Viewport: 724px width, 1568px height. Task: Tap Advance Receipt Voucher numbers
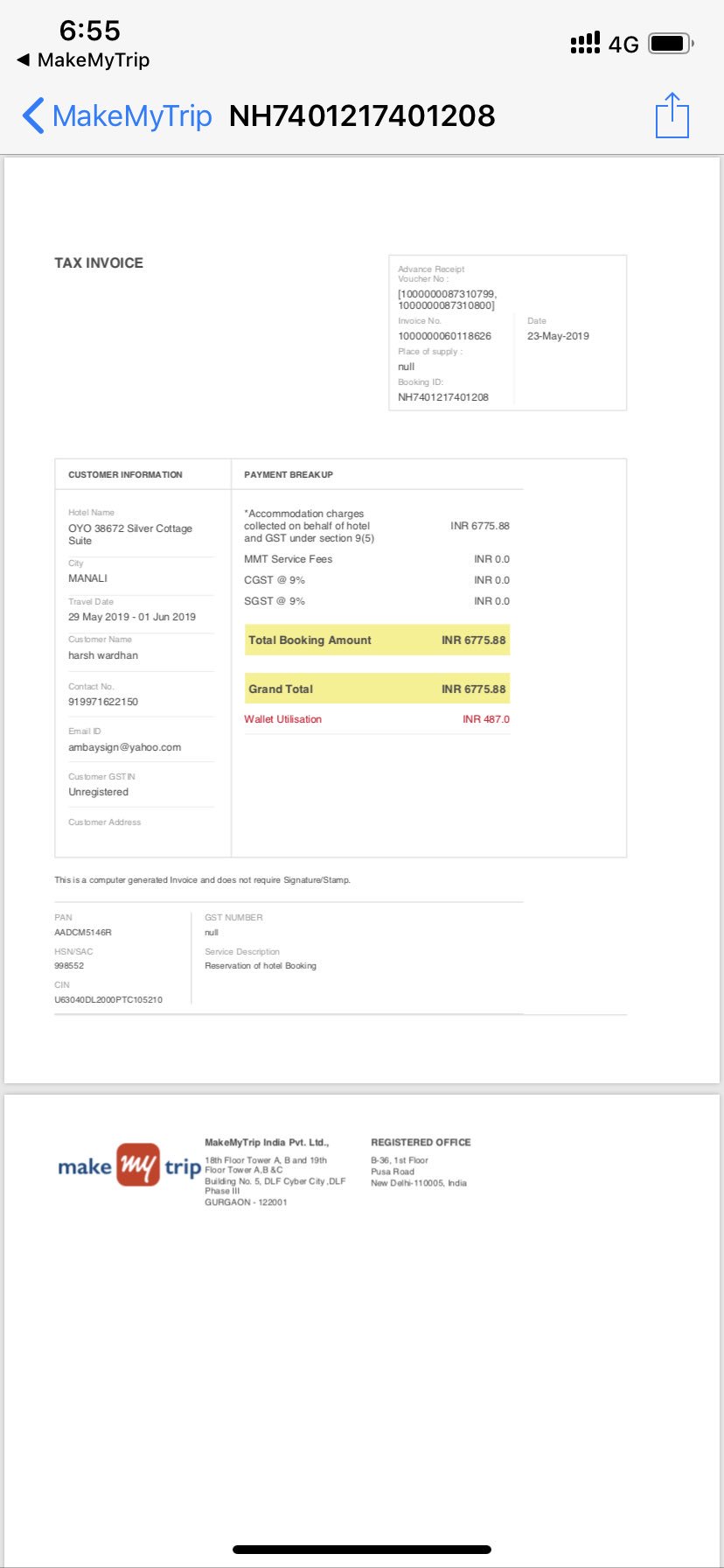[447, 299]
